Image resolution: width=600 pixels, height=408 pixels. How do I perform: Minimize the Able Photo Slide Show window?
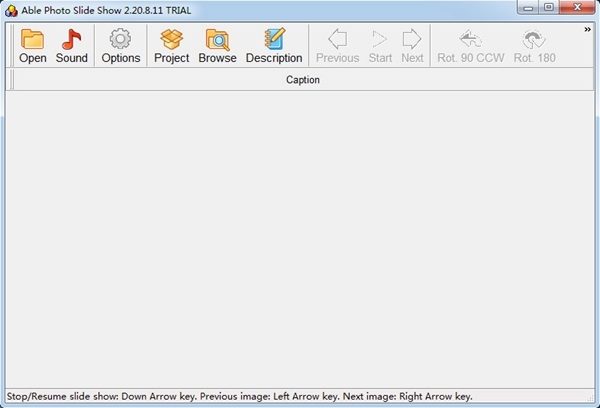tap(529, 7)
